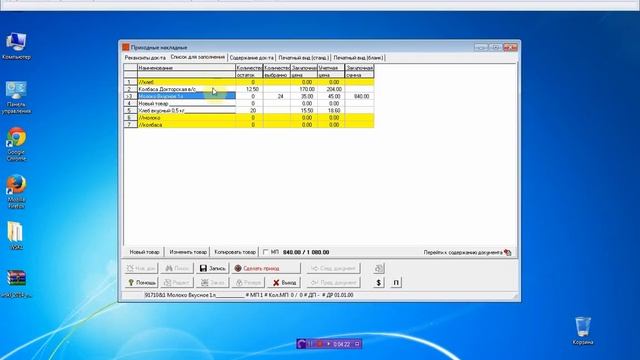640x360 pixels.
Task: Open the Компьютер desktop icon
Action: pyautogui.click(x=16, y=46)
